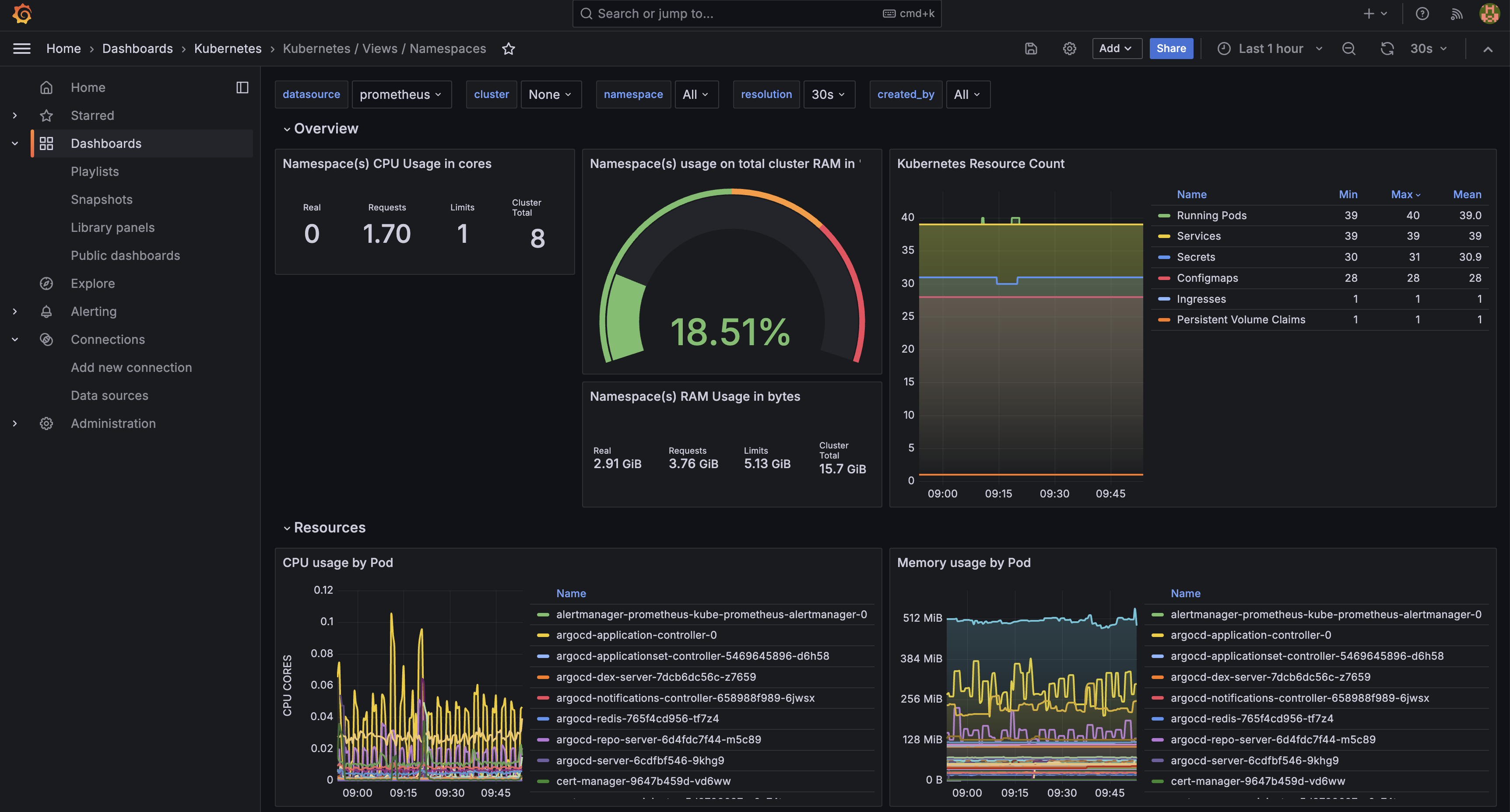Click the Namespace(s) CPU Usage panel title
Screen dimensions: 1510x812
click(387, 164)
